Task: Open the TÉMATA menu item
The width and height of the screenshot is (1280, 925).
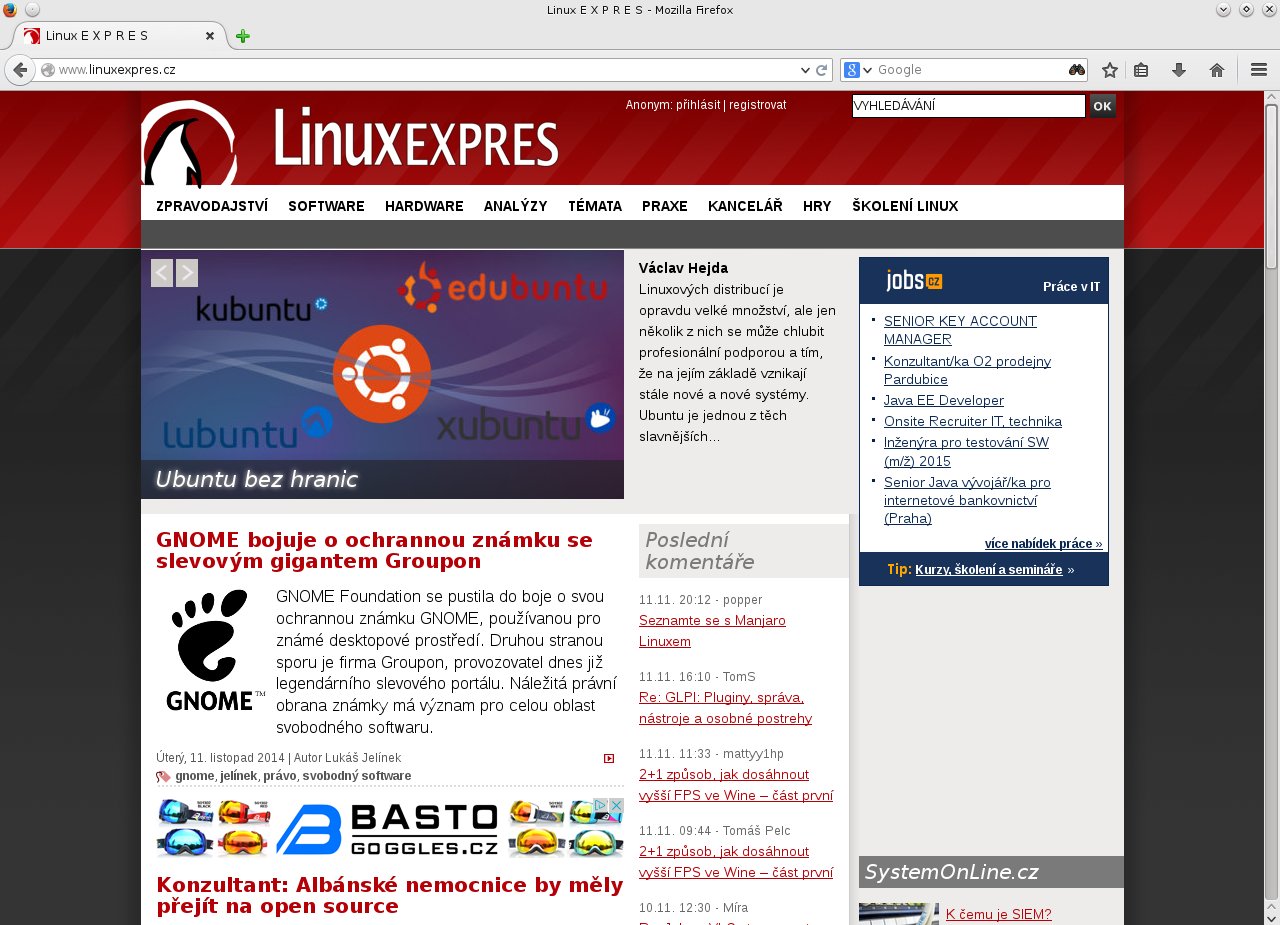Action: point(595,206)
